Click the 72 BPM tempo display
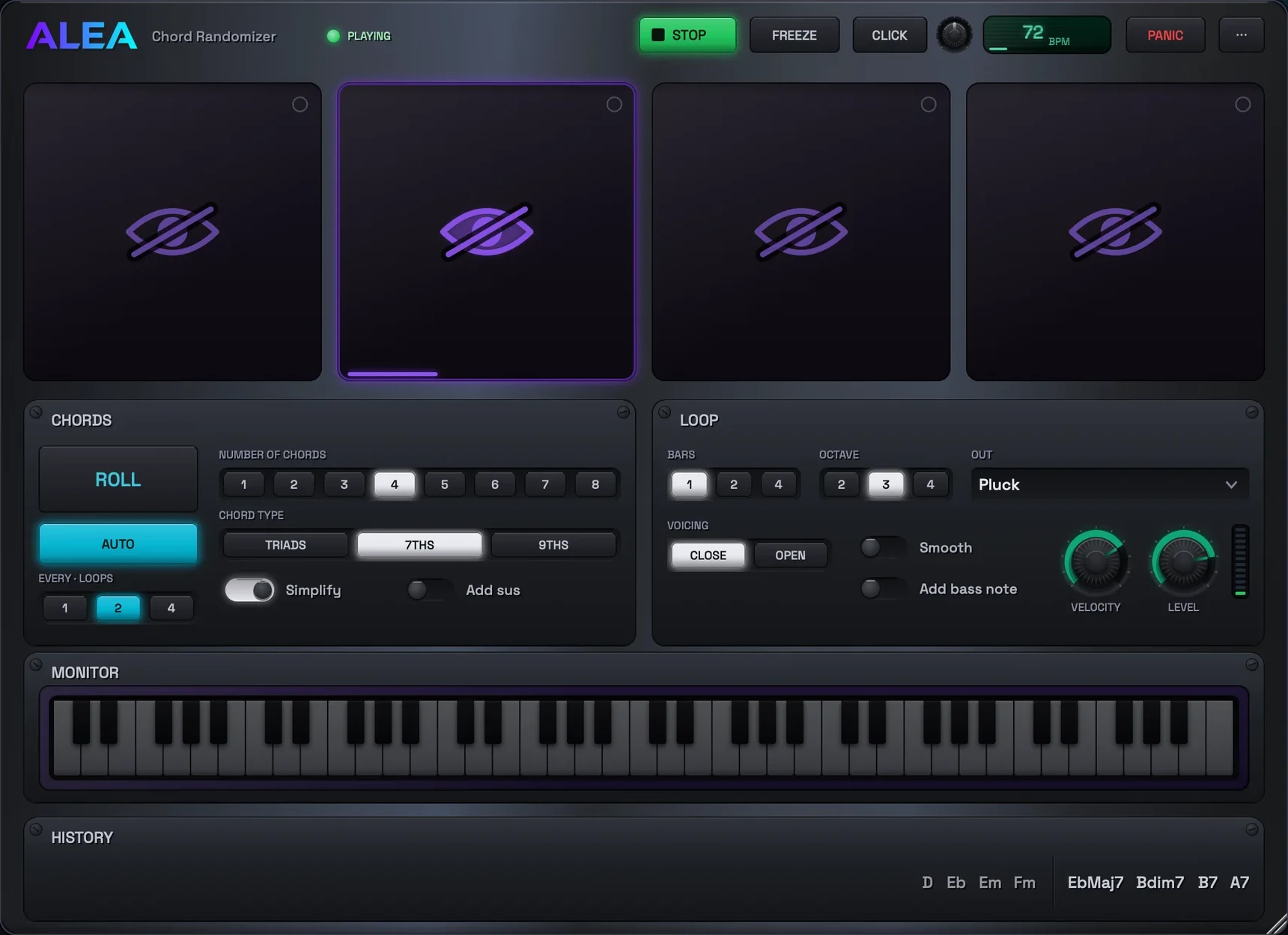This screenshot has width=1288, height=935. coord(1047,35)
